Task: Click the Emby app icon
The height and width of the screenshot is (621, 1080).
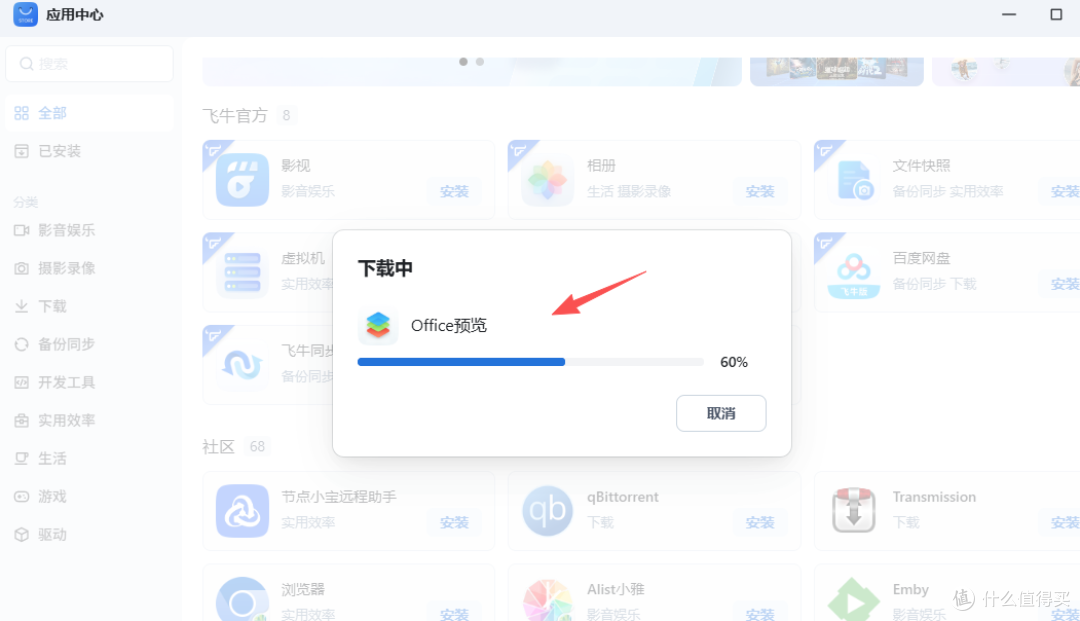Action: click(x=853, y=599)
